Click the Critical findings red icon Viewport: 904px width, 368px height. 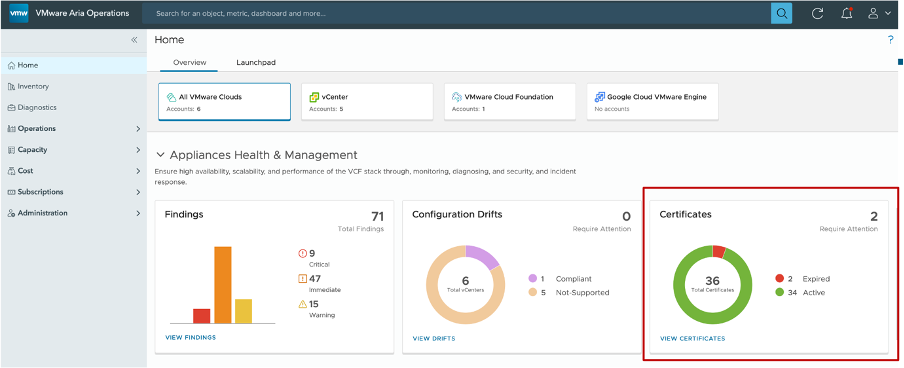pos(303,253)
